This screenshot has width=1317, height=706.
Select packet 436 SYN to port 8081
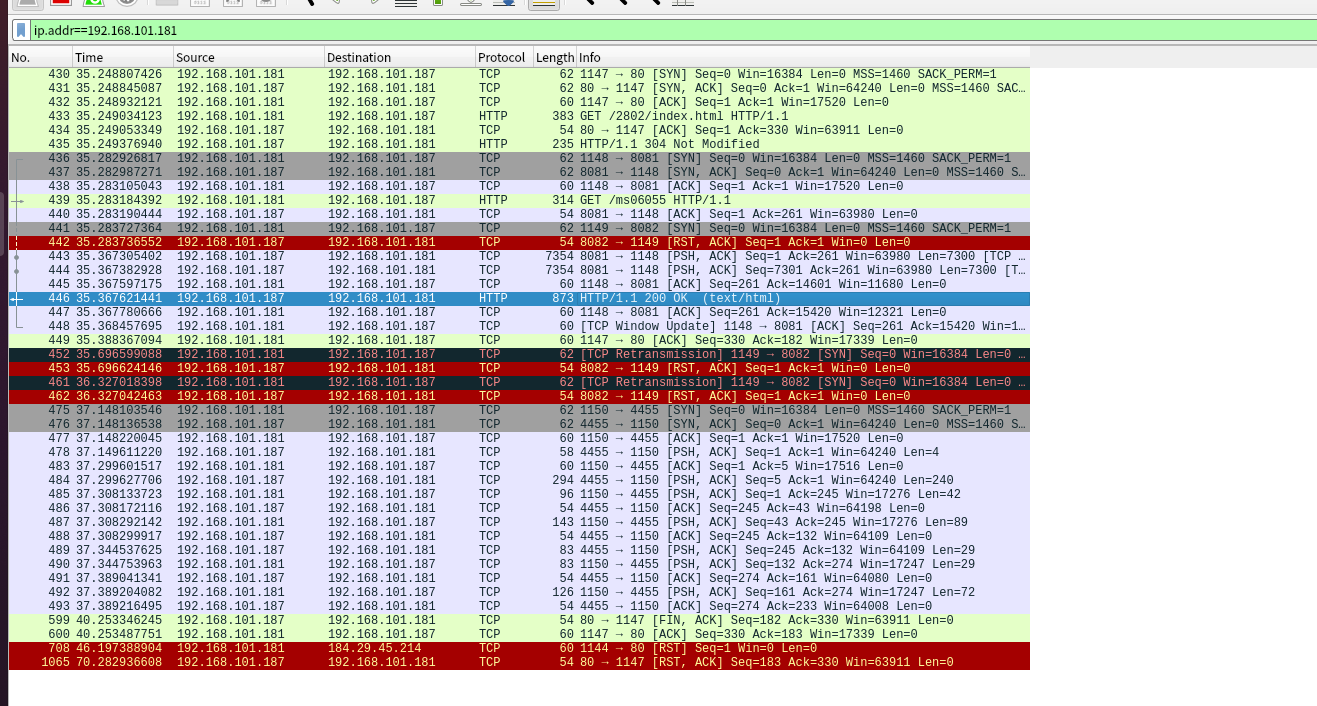(519, 158)
